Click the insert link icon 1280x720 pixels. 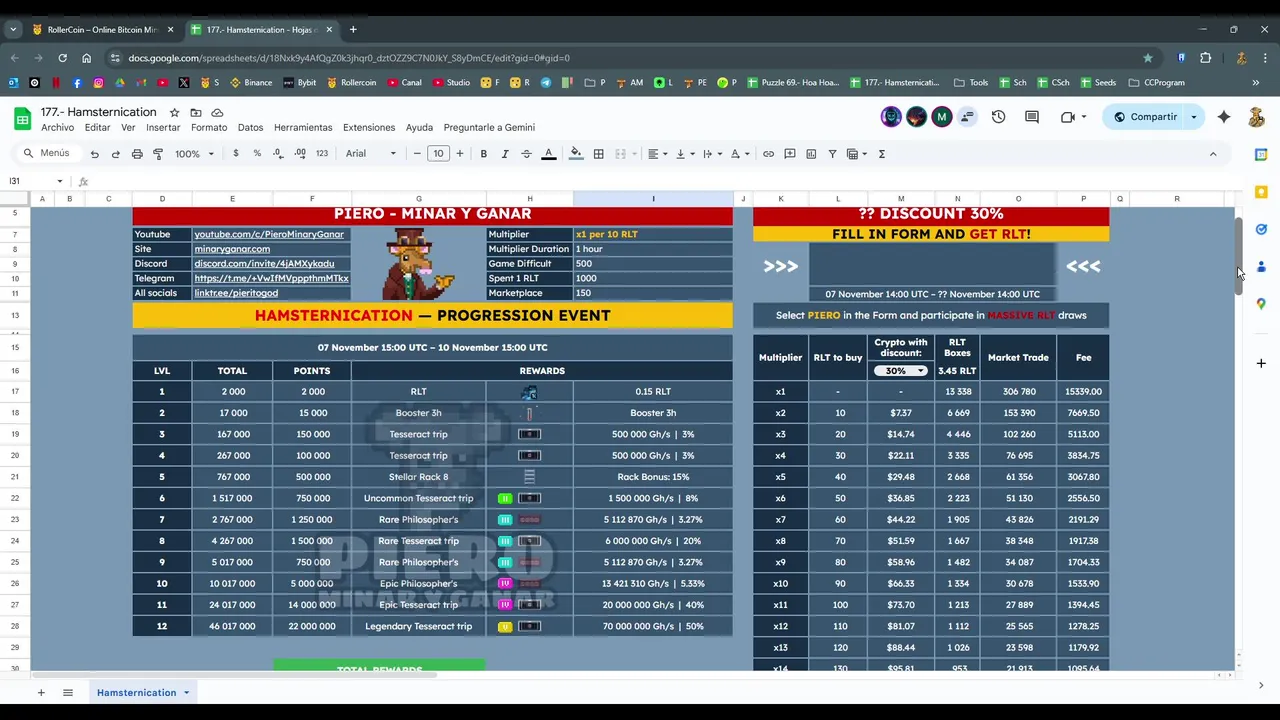click(x=768, y=154)
